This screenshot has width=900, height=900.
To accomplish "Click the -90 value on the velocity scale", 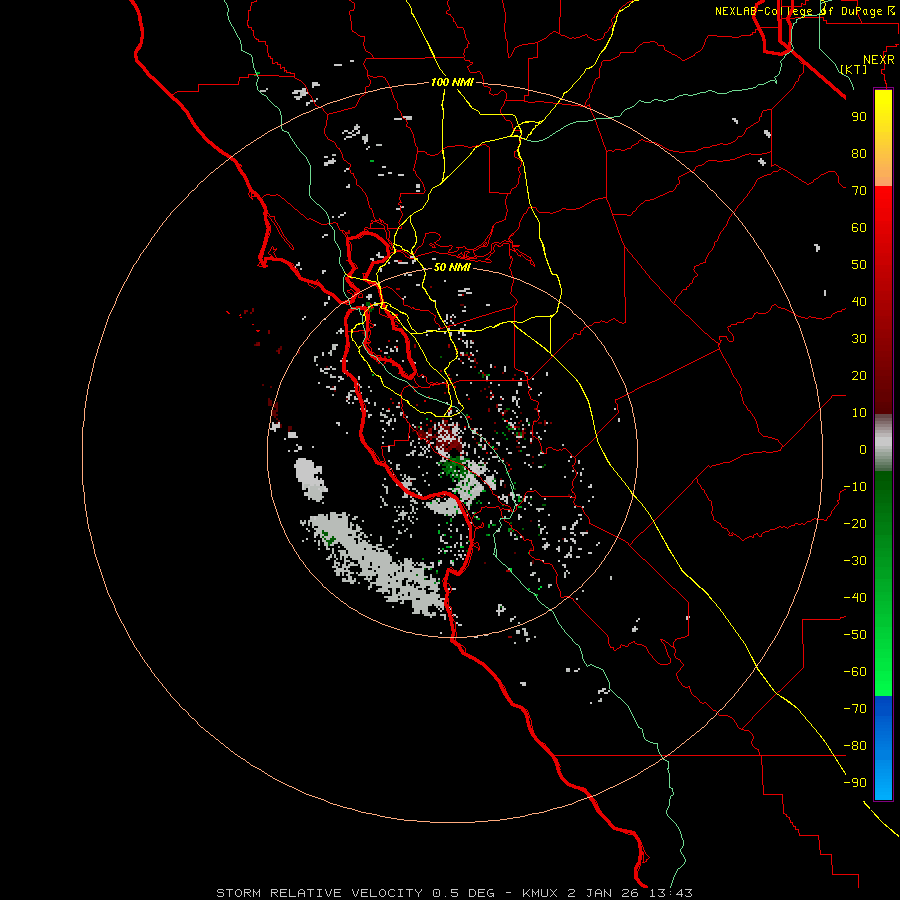I will tap(855, 783).
